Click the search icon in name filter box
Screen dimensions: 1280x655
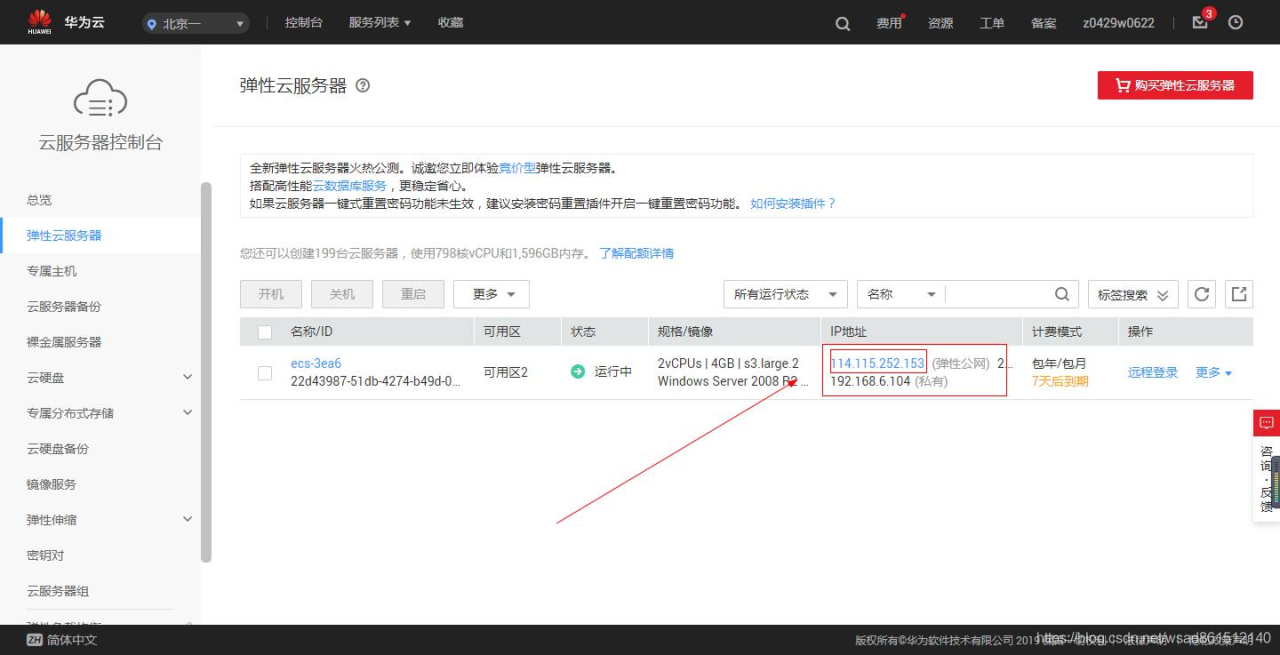1062,294
